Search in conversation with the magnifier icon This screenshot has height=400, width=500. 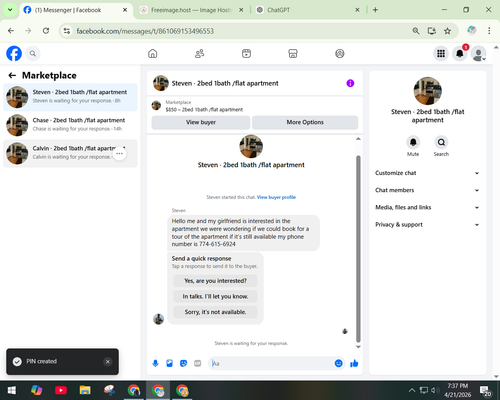tap(441, 142)
